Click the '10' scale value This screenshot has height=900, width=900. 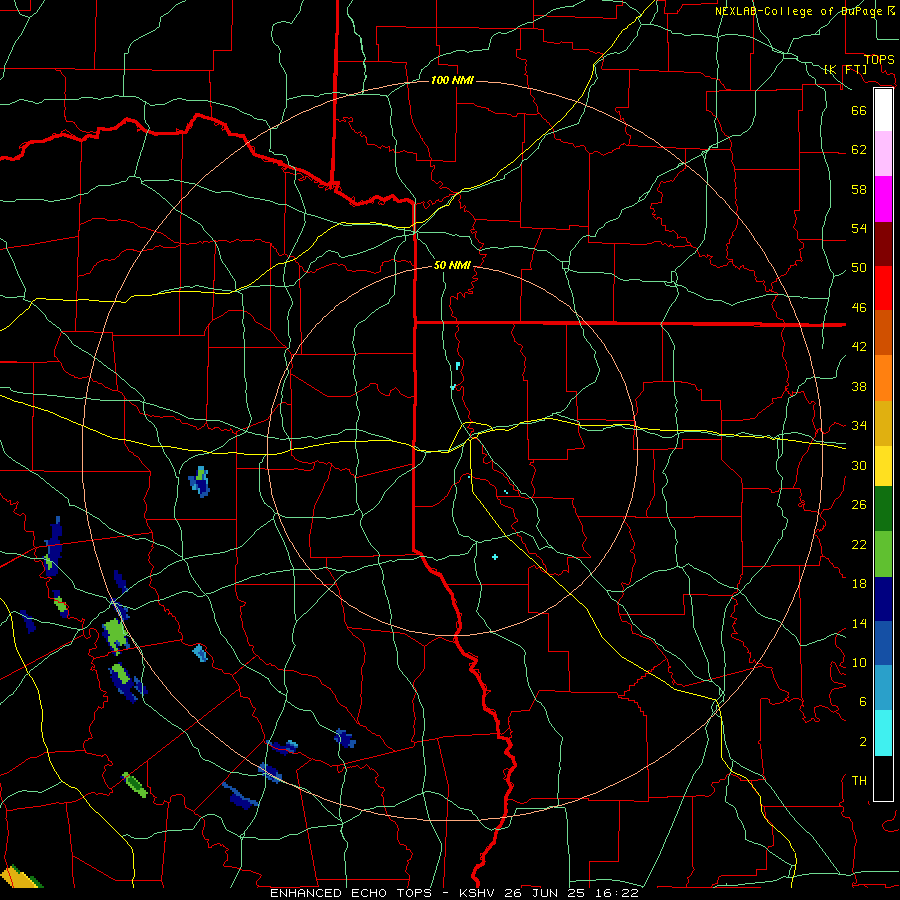(859, 662)
